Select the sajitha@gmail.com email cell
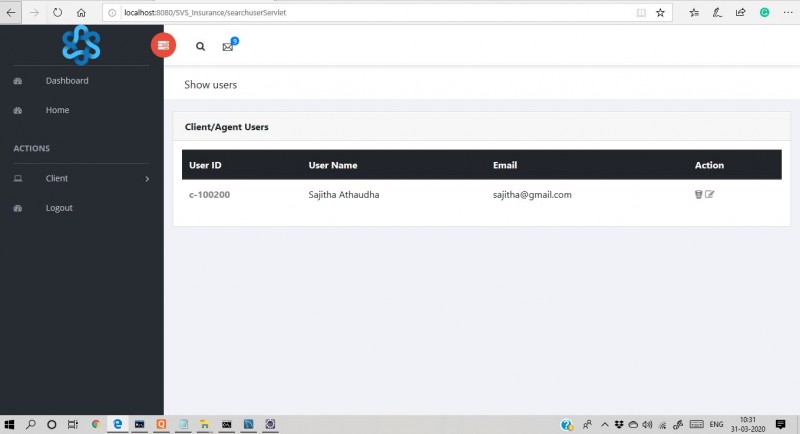800x434 pixels. tap(532, 195)
